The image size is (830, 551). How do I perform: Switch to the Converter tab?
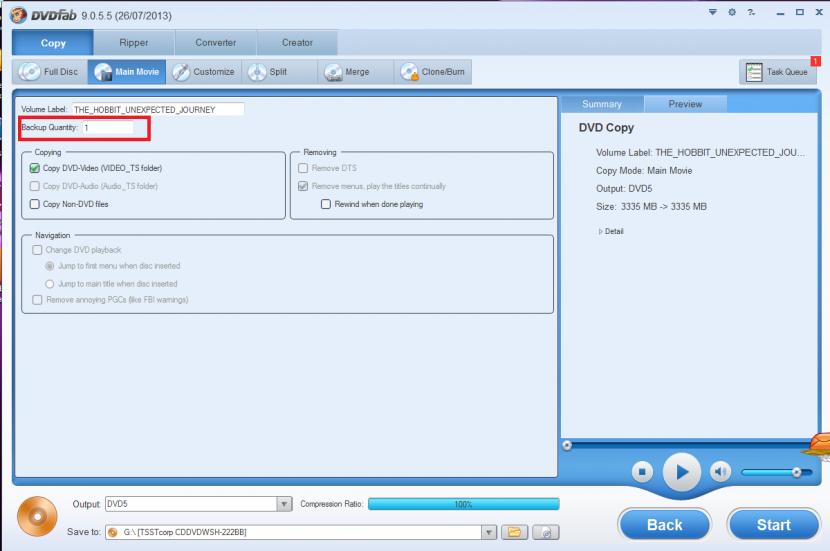point(215,43)
